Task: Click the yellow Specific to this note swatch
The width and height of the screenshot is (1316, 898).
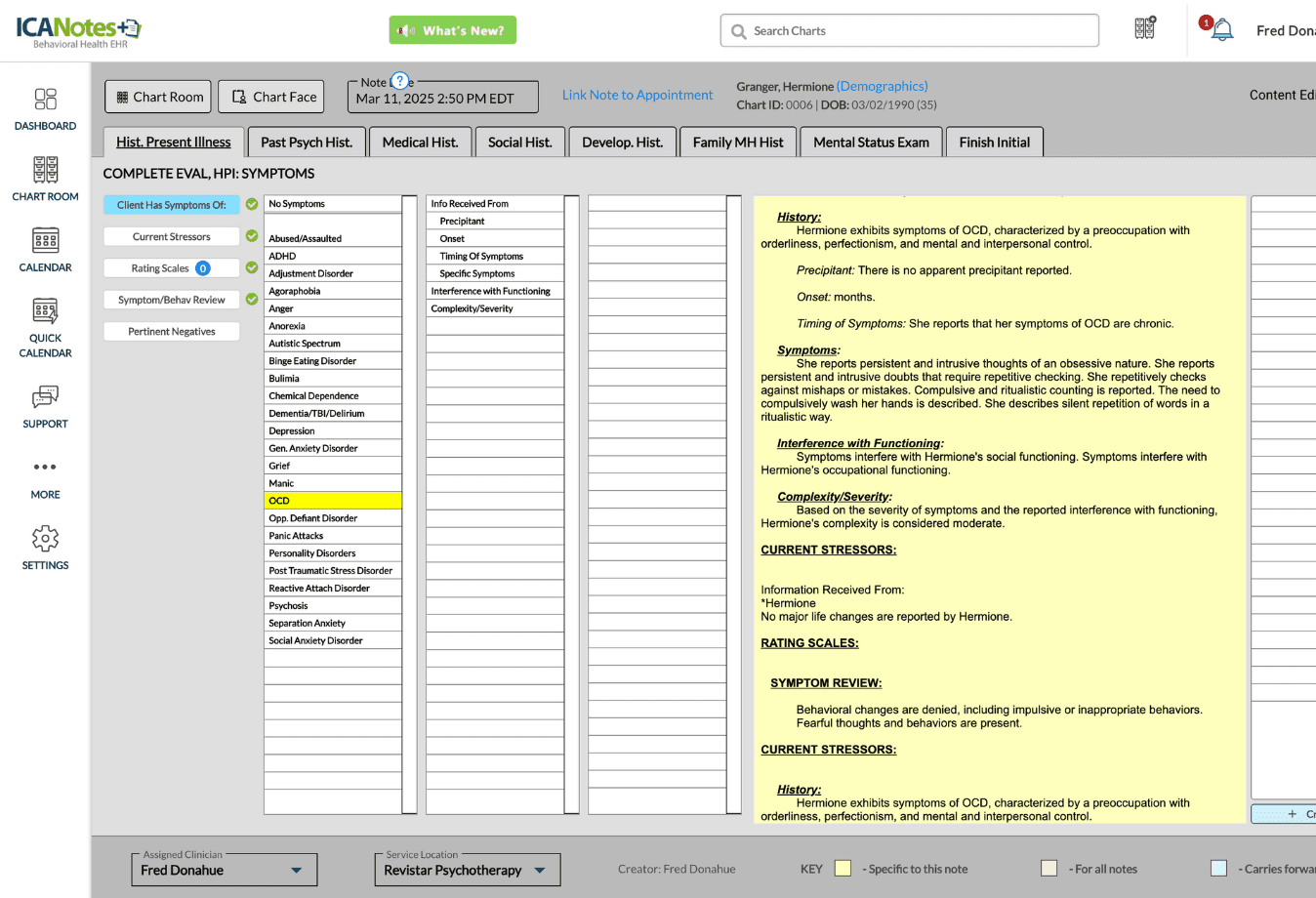Action: [843, 869]
